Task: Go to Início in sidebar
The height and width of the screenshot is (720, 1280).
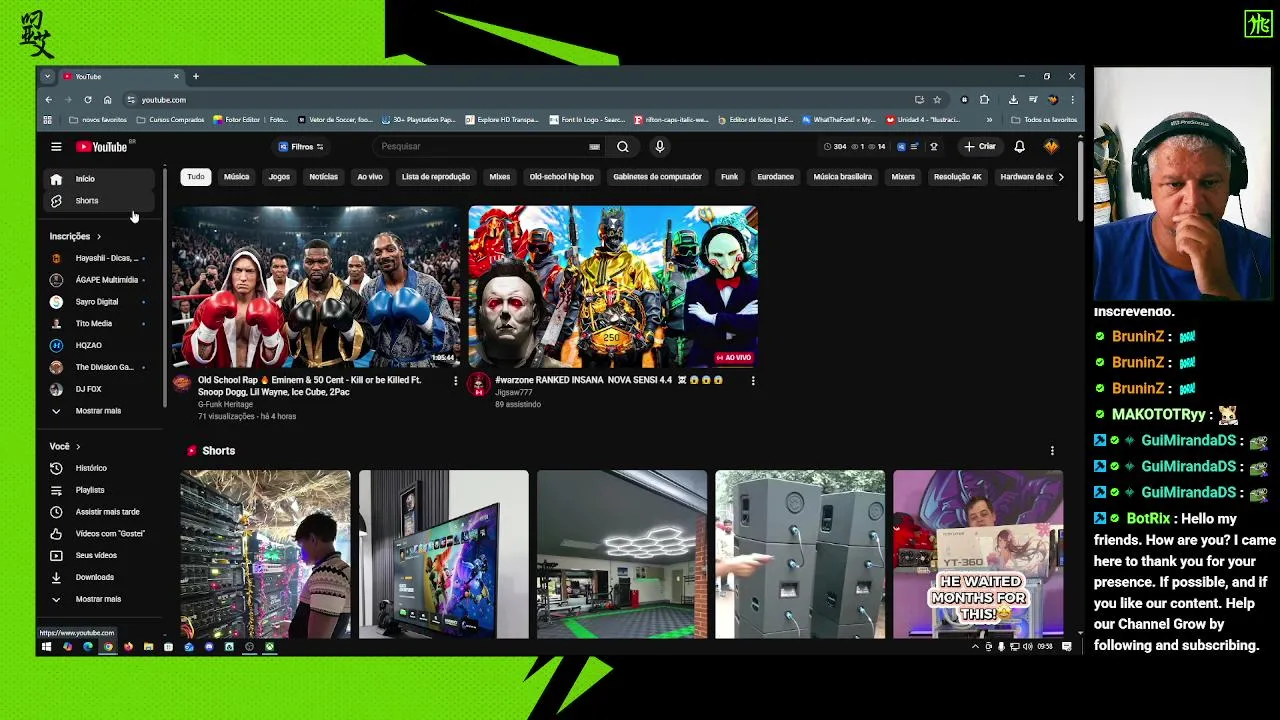Action: coord(100,179)
